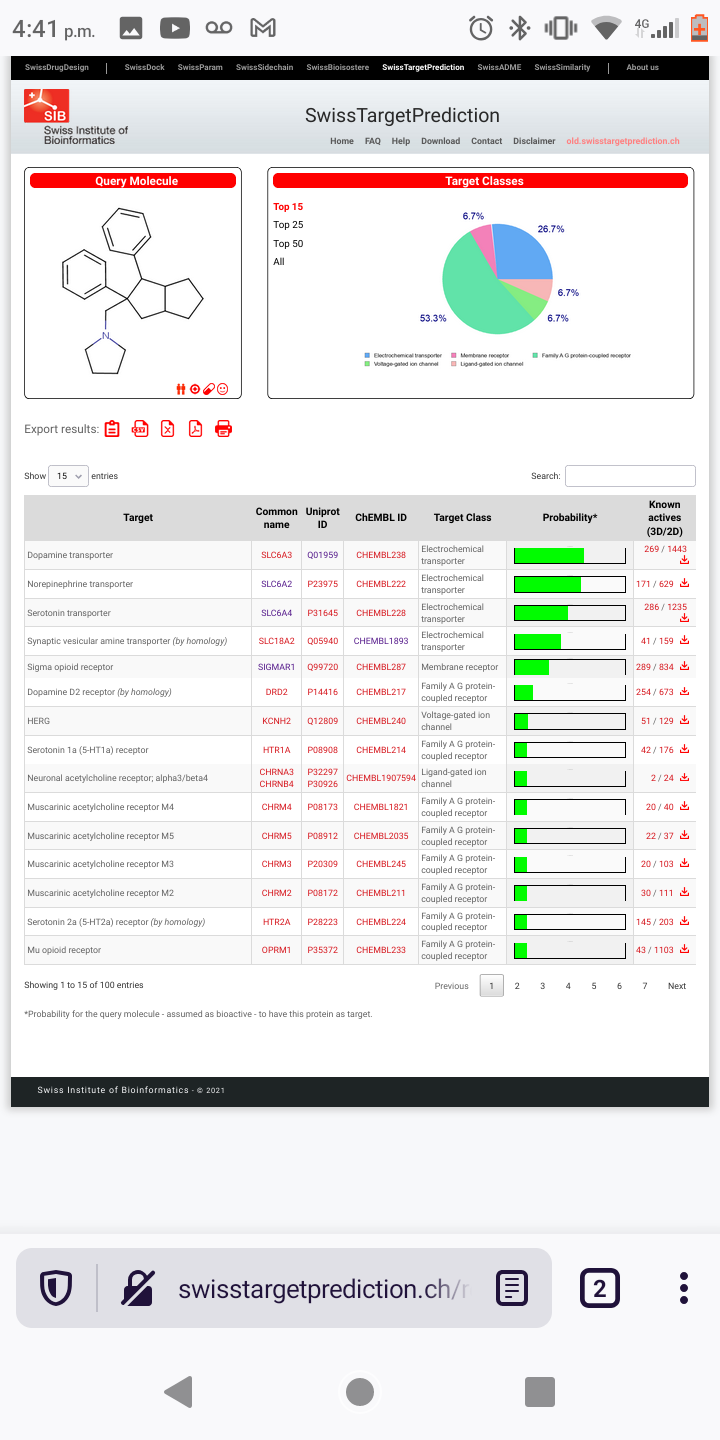This screenshot has height=1440, width=720.
Task: Download known actives for Dopamine transporter
Action: coord(685,560)
